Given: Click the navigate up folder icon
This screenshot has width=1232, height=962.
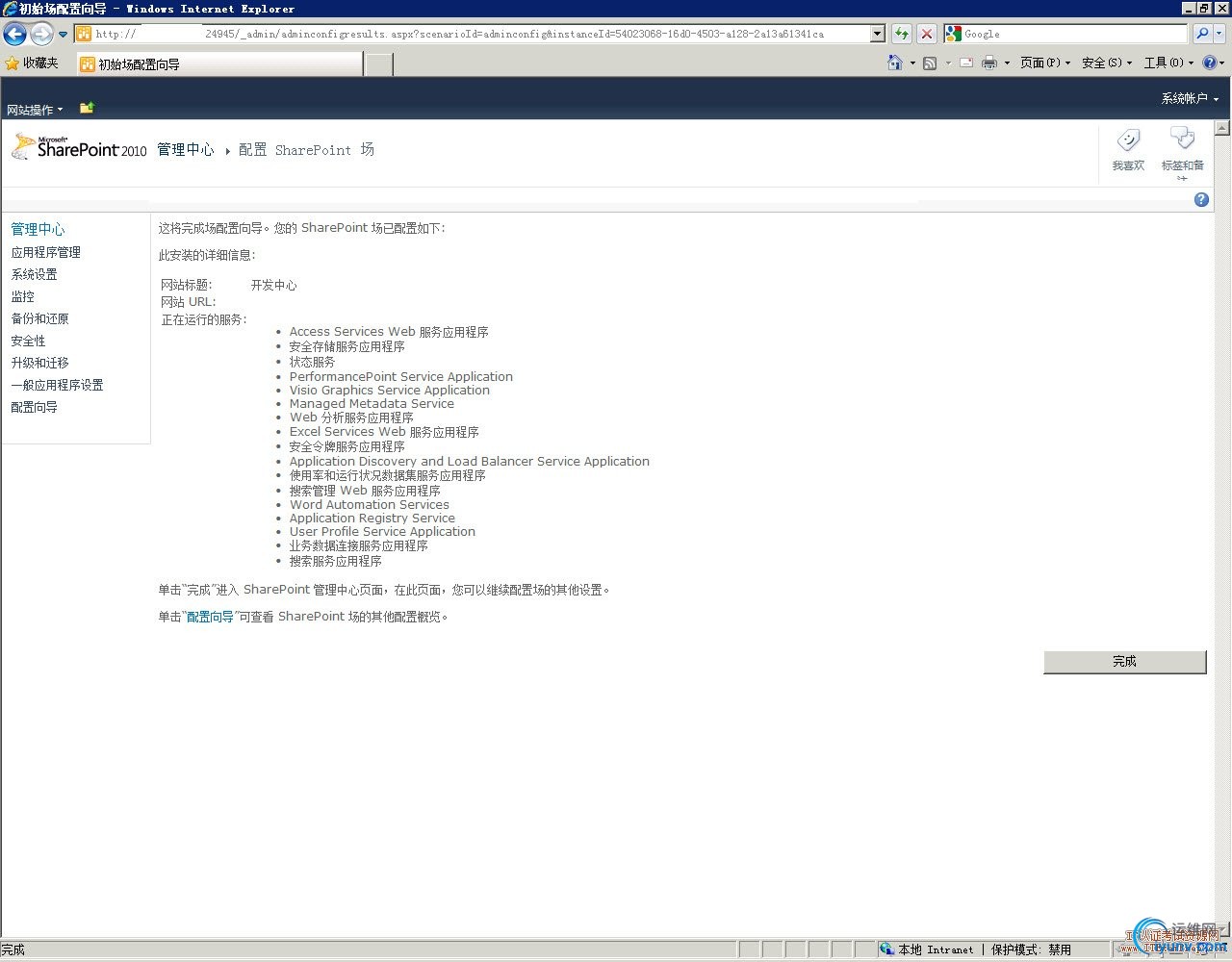Looking at the screenshot, I should click(x=87, y=108).
